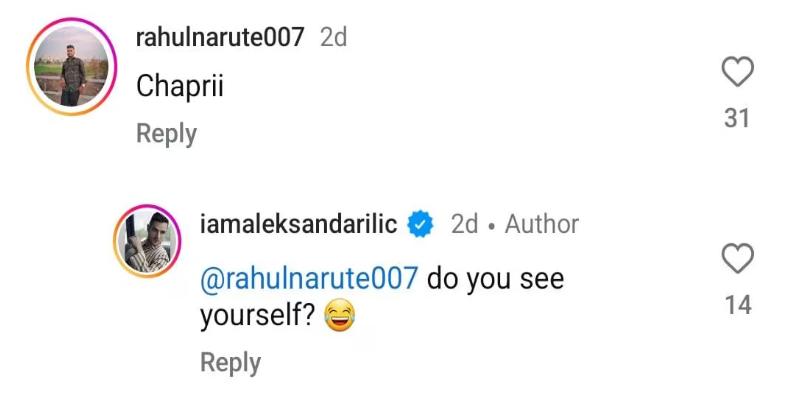Screen dimensions: 801x397
Task: Open rahulnarute007's profile picture story ring
Action: [72, 66]
